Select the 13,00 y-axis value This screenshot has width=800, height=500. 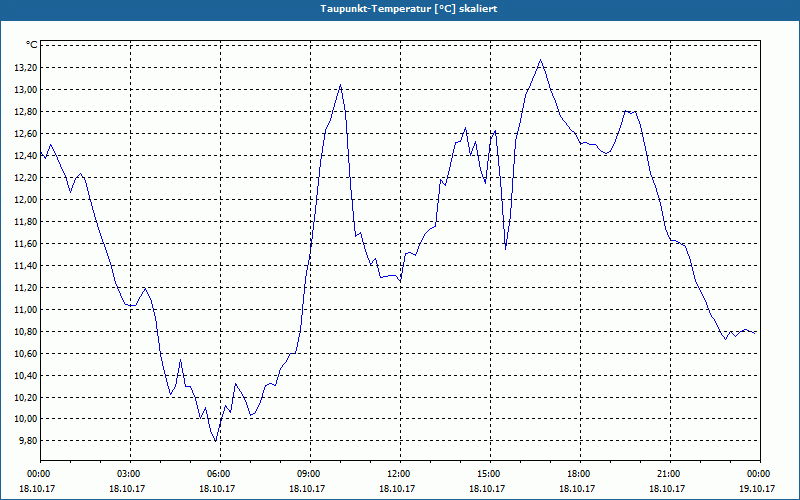[28, 90]
